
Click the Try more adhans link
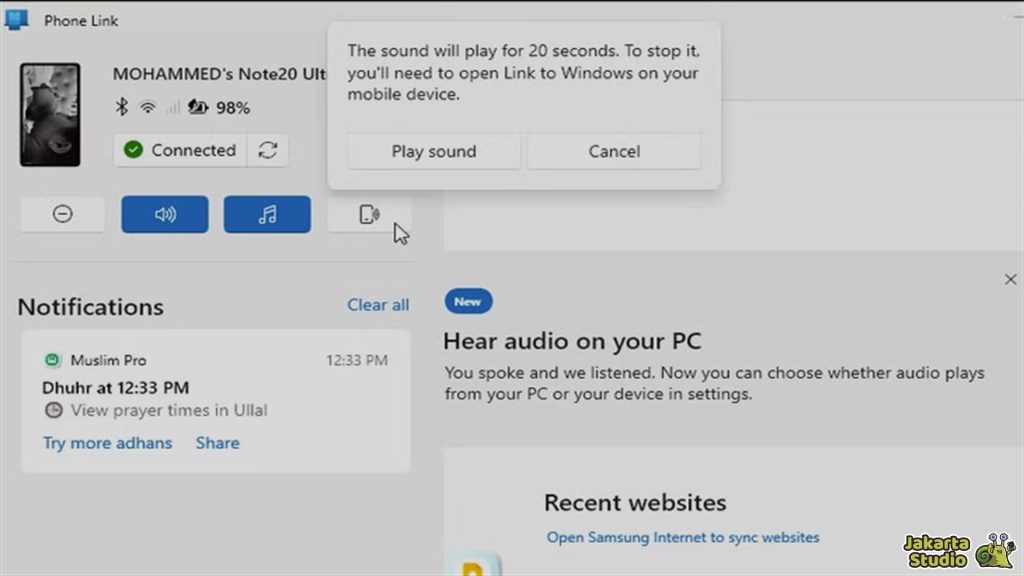tap(107, 443)
